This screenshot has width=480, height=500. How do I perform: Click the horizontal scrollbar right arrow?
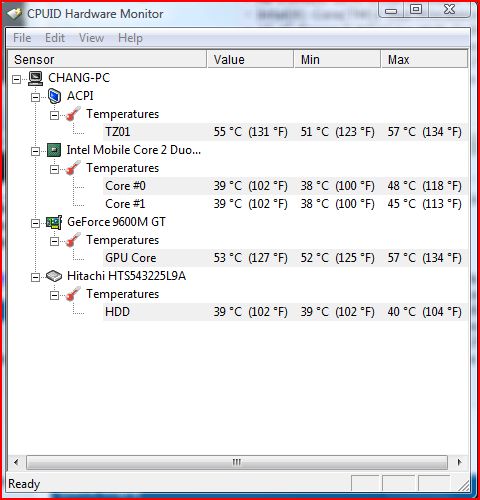pyautogui.click(x=459, y=462)
